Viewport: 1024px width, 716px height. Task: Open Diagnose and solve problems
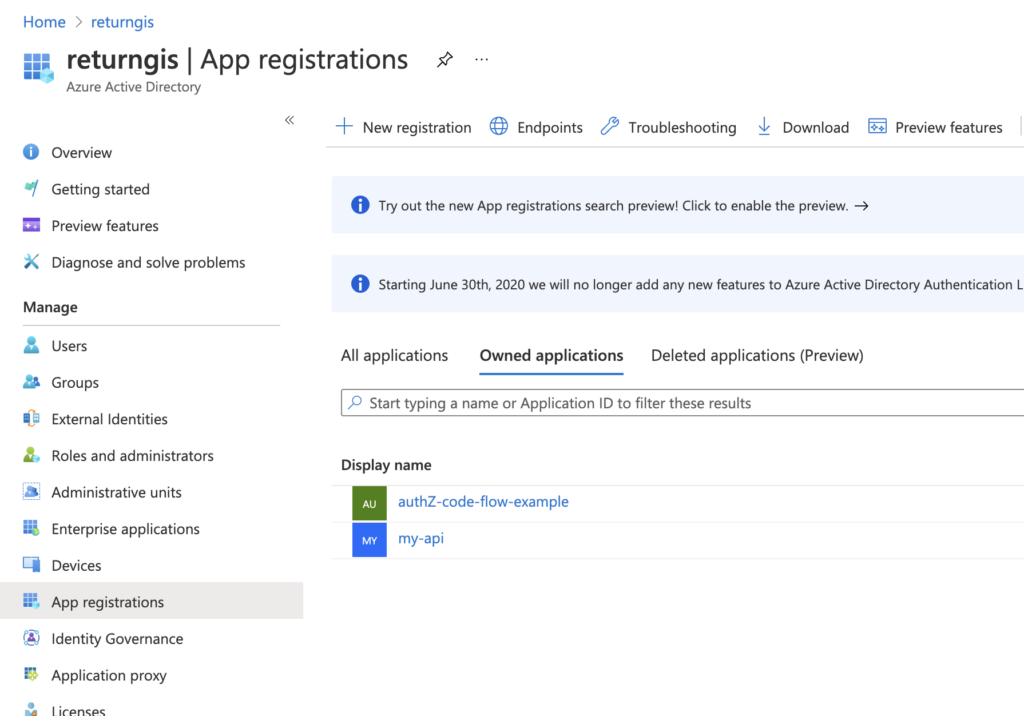pyautogui.click(x=148, y=262)
